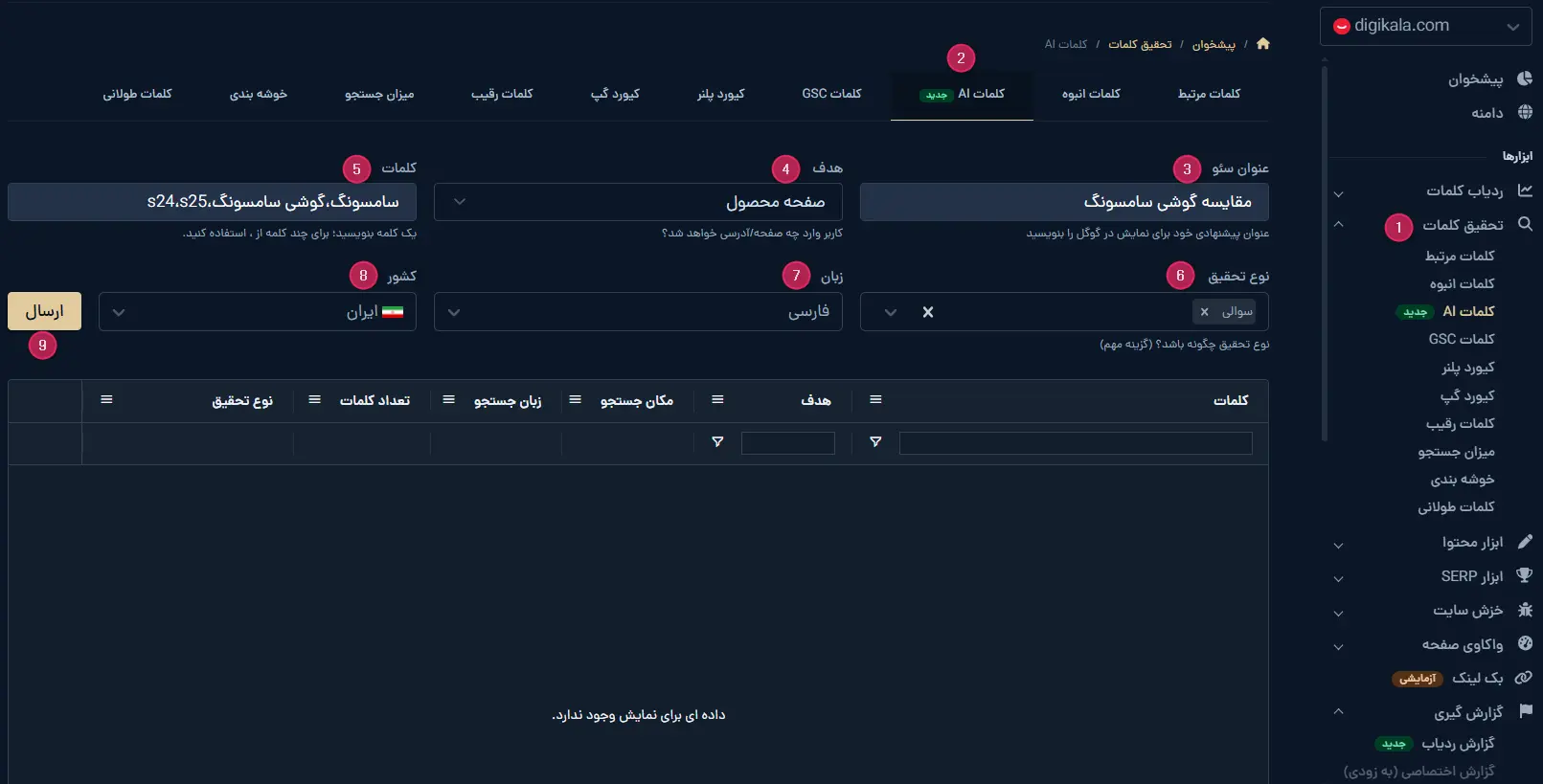Click the filter icon for کلمات column
Screen dimensions: 1543x784
875,442
